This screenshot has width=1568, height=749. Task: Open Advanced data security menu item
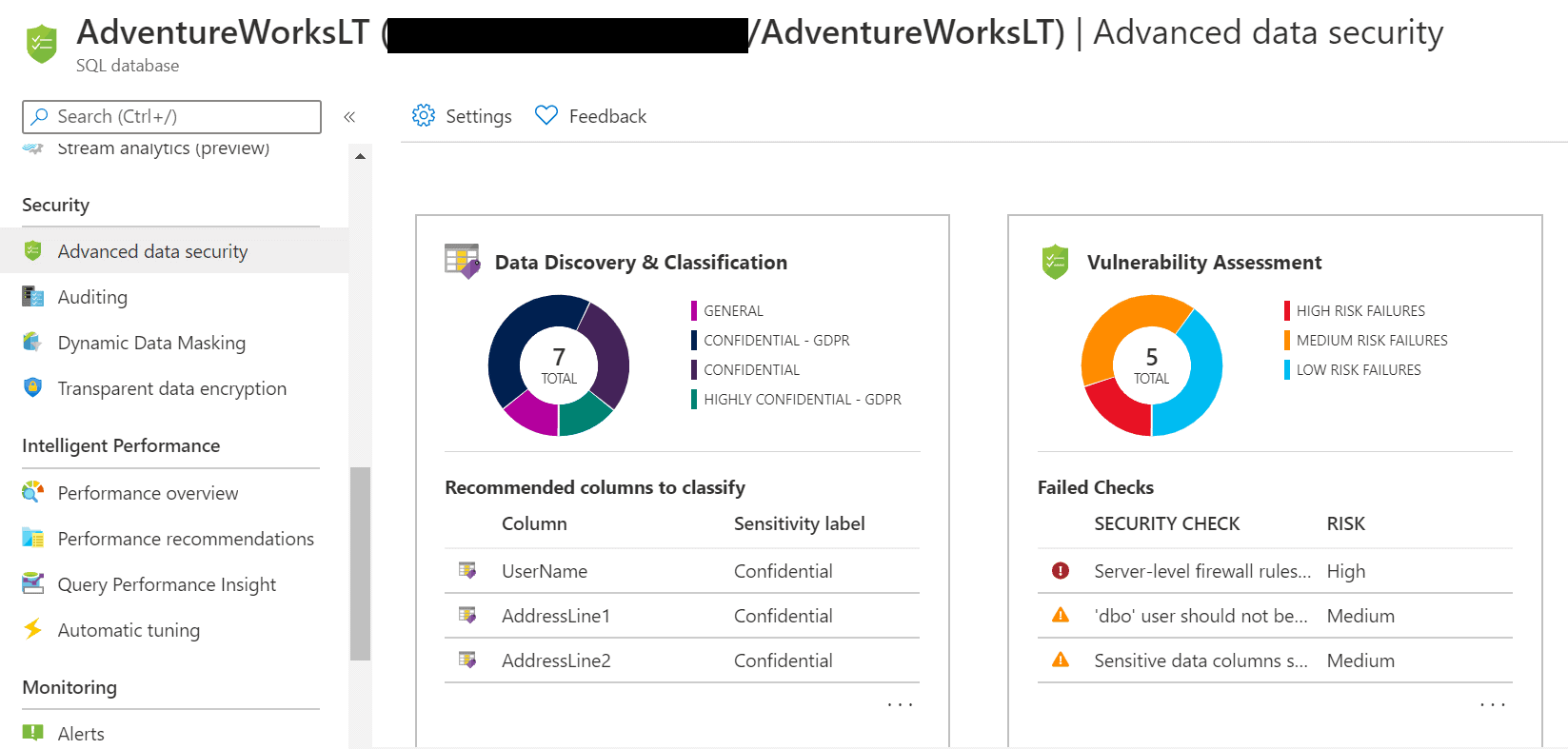(152, 251)
